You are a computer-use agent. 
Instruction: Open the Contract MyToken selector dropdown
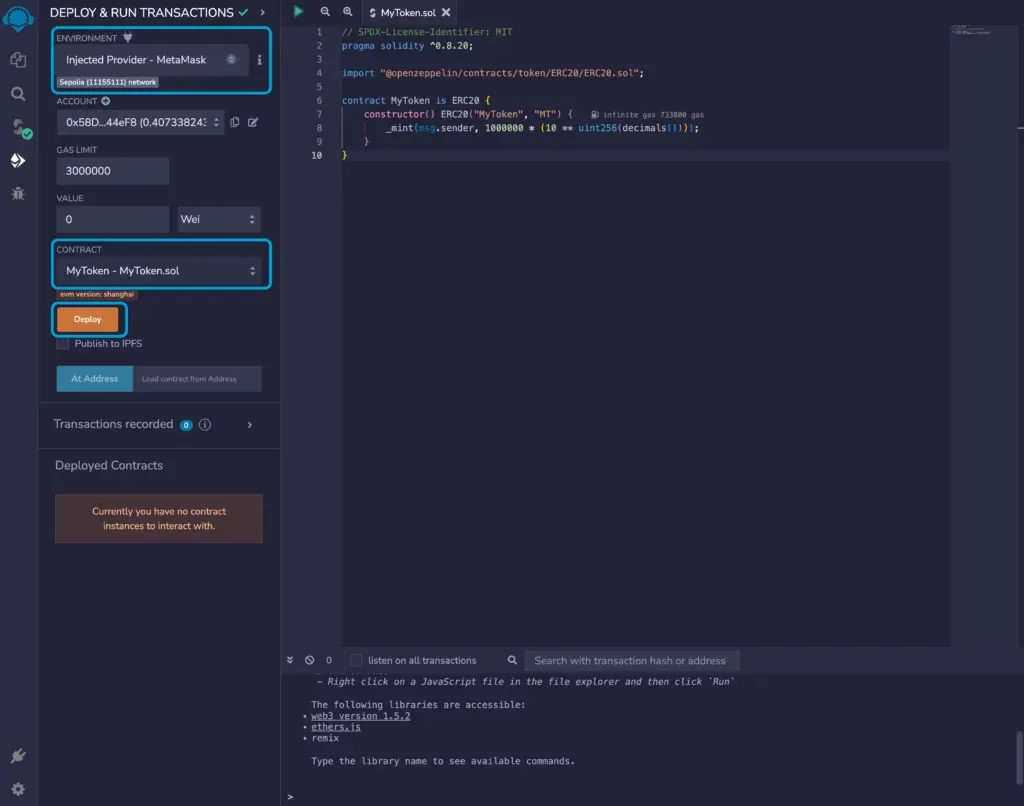[x=161, y=270]
